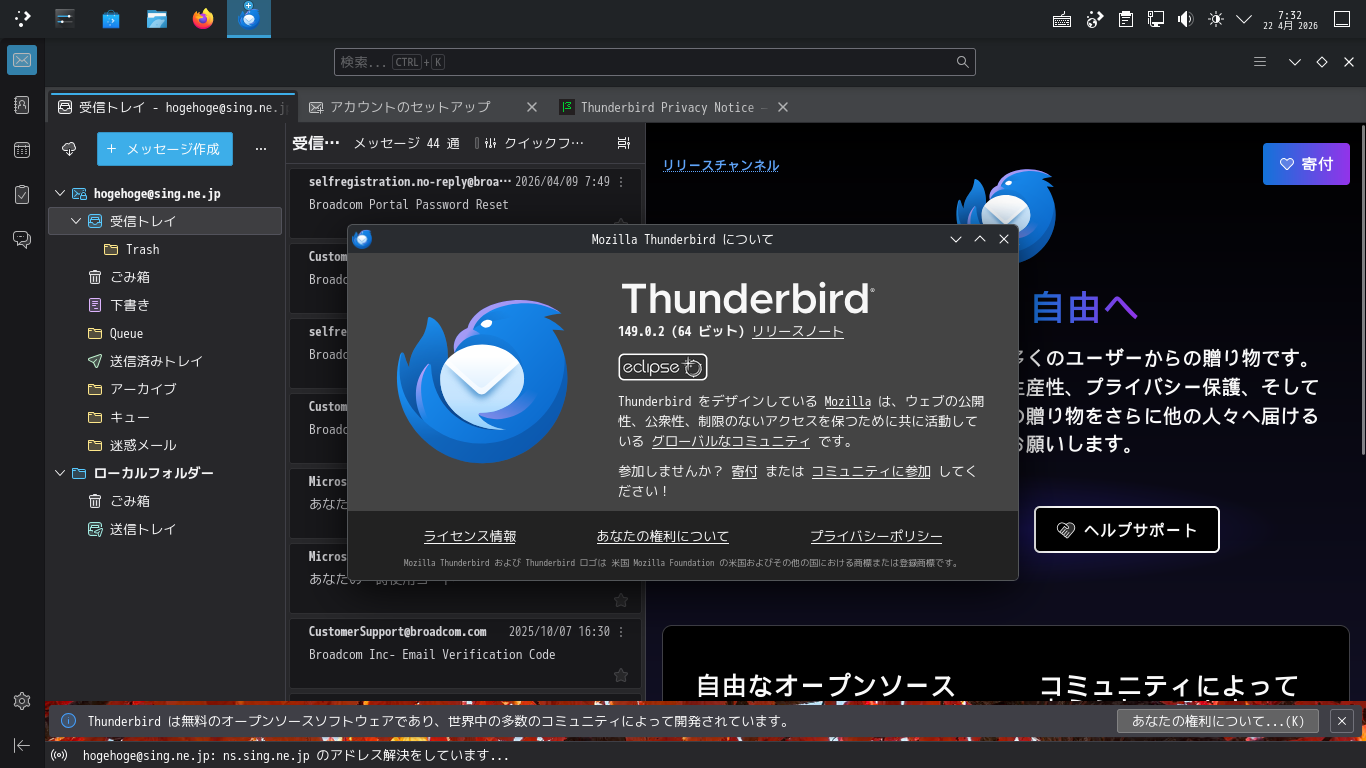Viewport: 1366px width, 768px height.
Task: Open the Address Book from the sidebar
Action: (x=22, y=105)
